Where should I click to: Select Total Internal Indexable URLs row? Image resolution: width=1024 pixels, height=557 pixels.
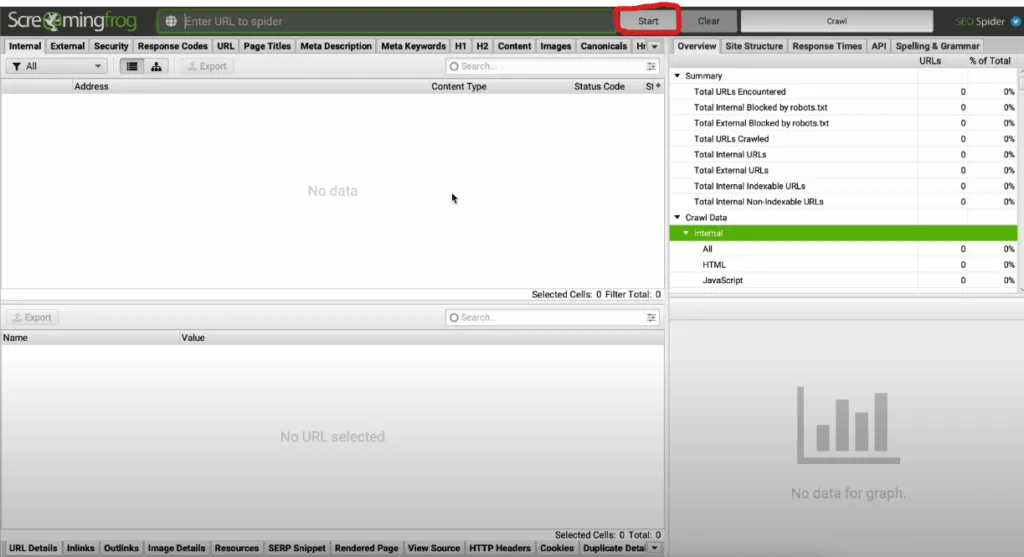[x=842, y=186]
